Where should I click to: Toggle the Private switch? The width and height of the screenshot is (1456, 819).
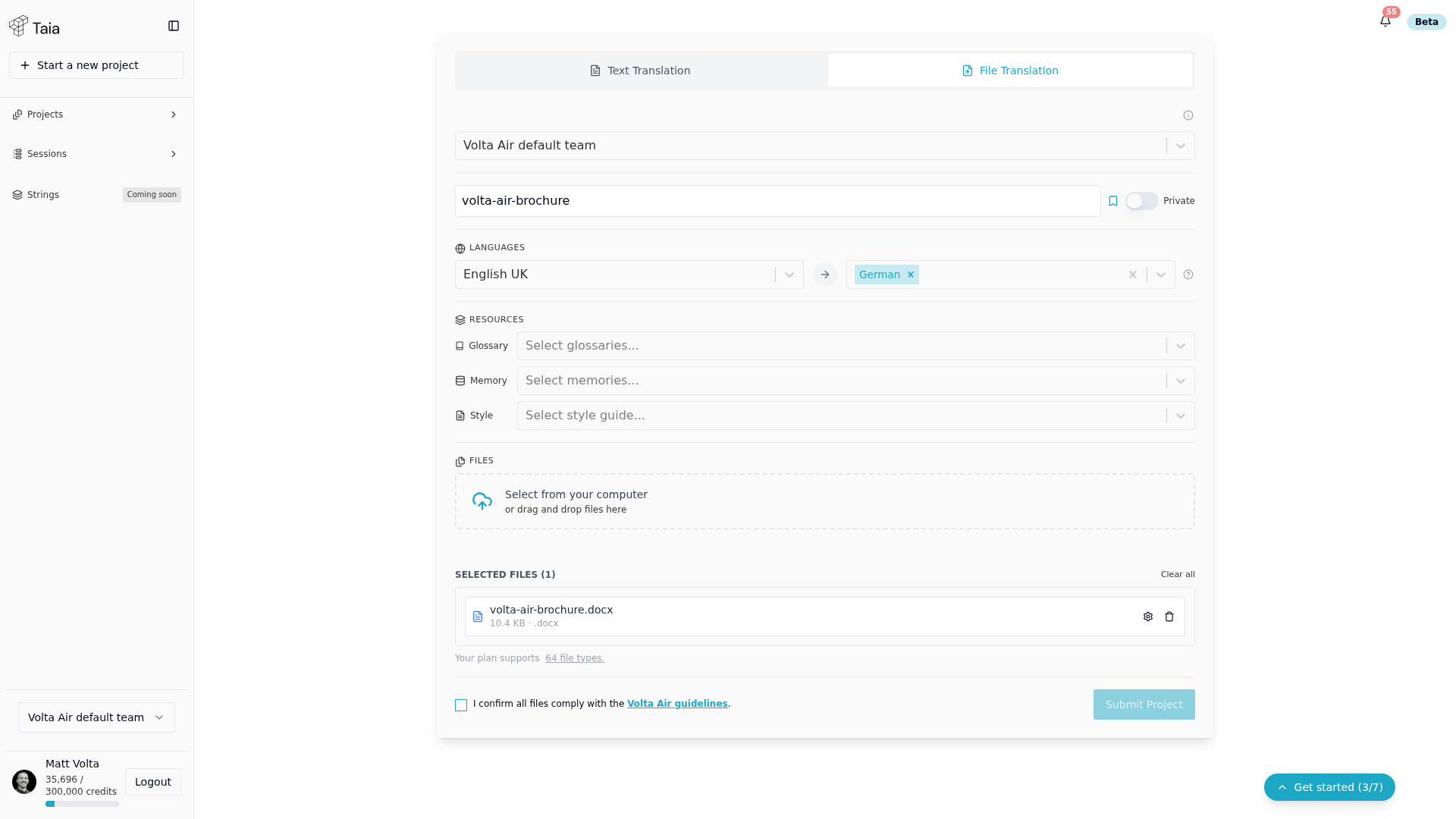[1142, 201]
